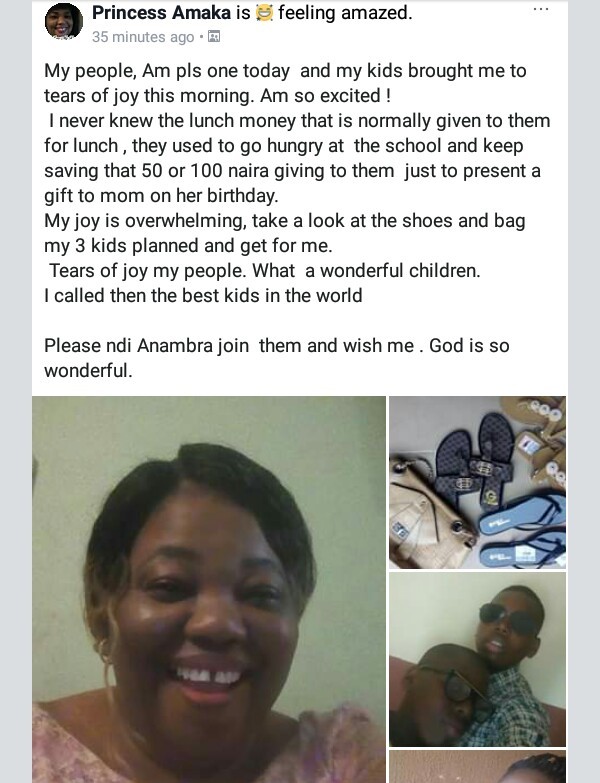Click the Princess Amaka name link
Viewport: 600px width, 783px height.
click(x=161, y=13)
